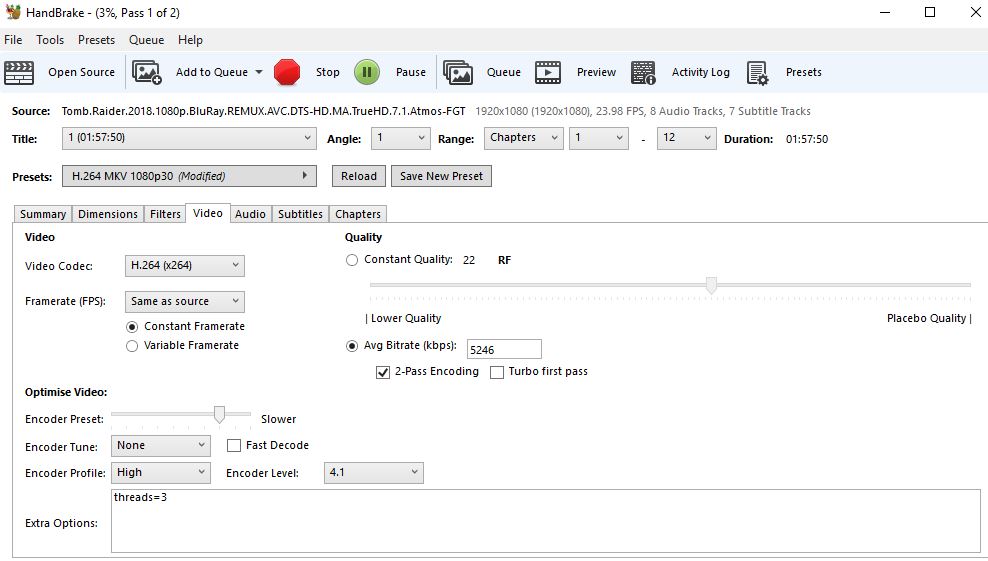The image size is (988, 561).
Task: Enable the Turbo first pass checkbox
Action: coord(497,373)
